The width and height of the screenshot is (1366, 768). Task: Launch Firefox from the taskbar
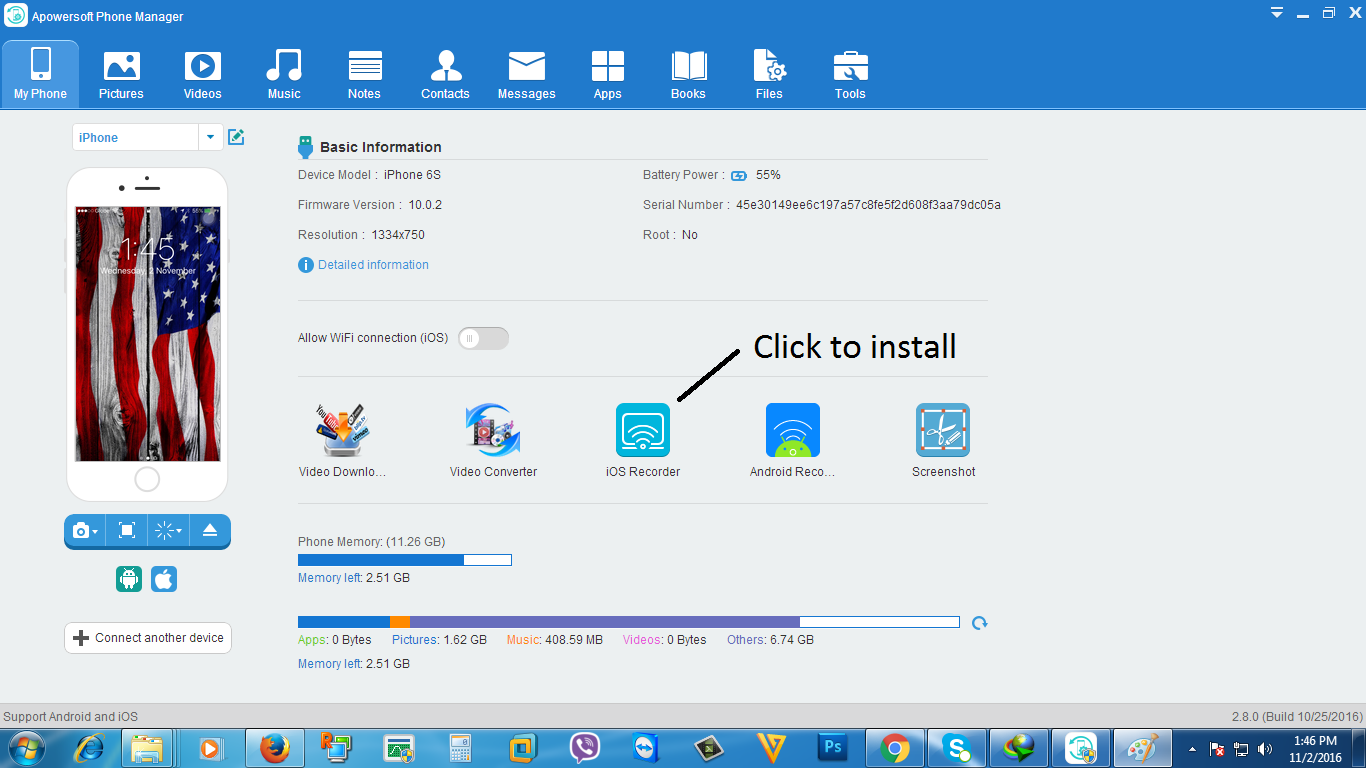point(275,748)
